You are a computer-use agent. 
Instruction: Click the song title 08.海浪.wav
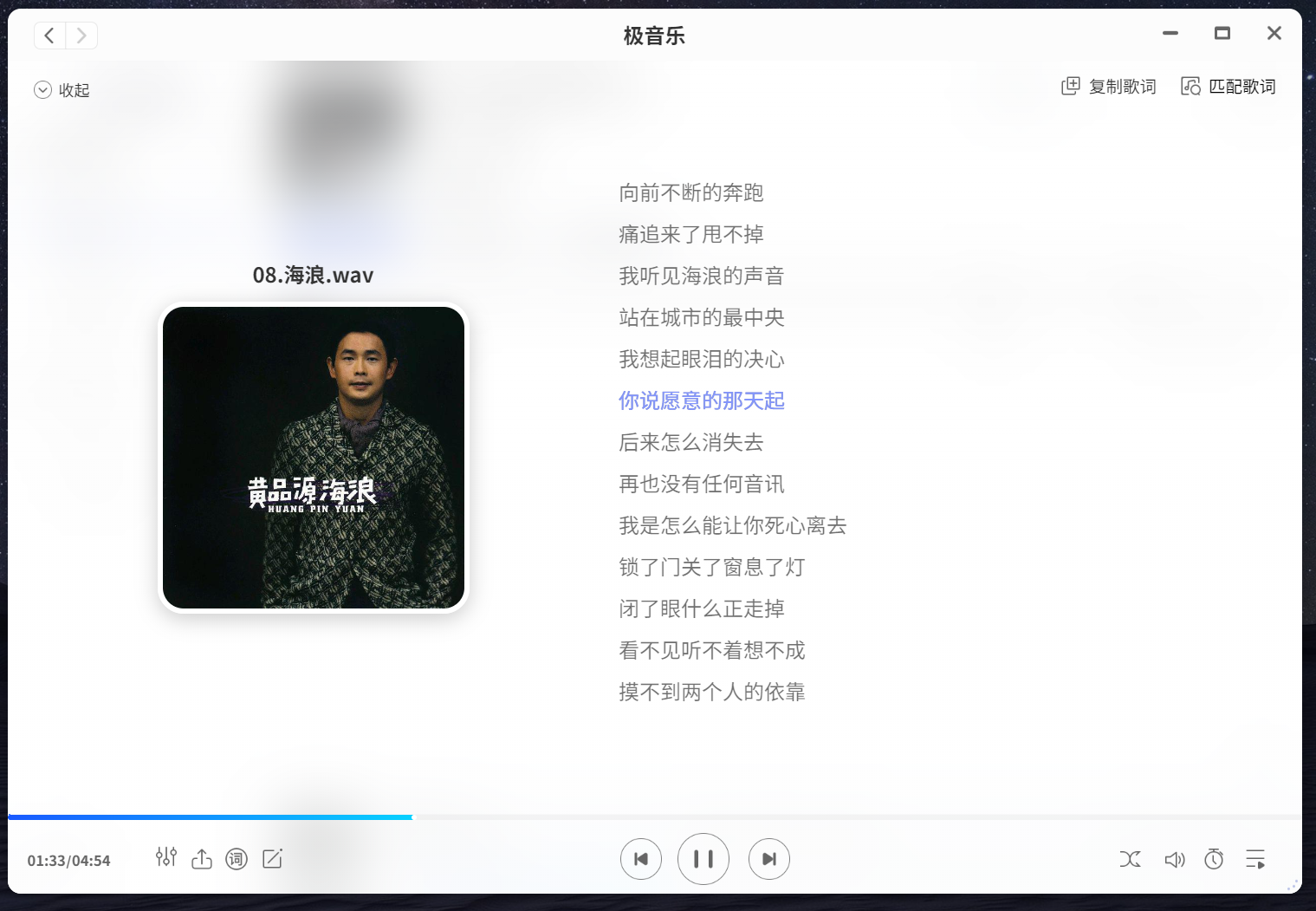click(314, 276)
